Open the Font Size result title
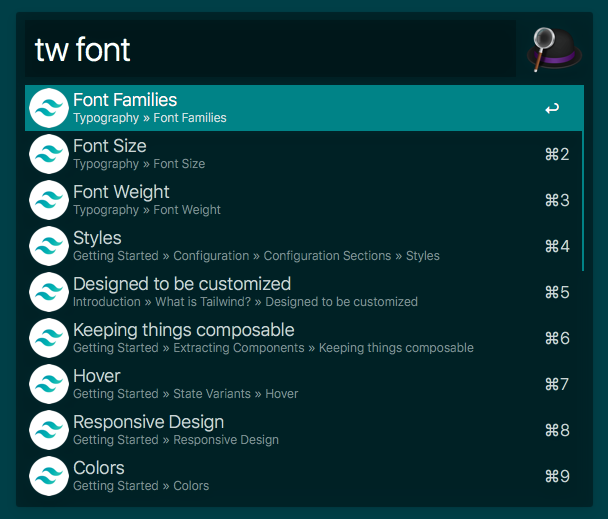 click(110, 146)
